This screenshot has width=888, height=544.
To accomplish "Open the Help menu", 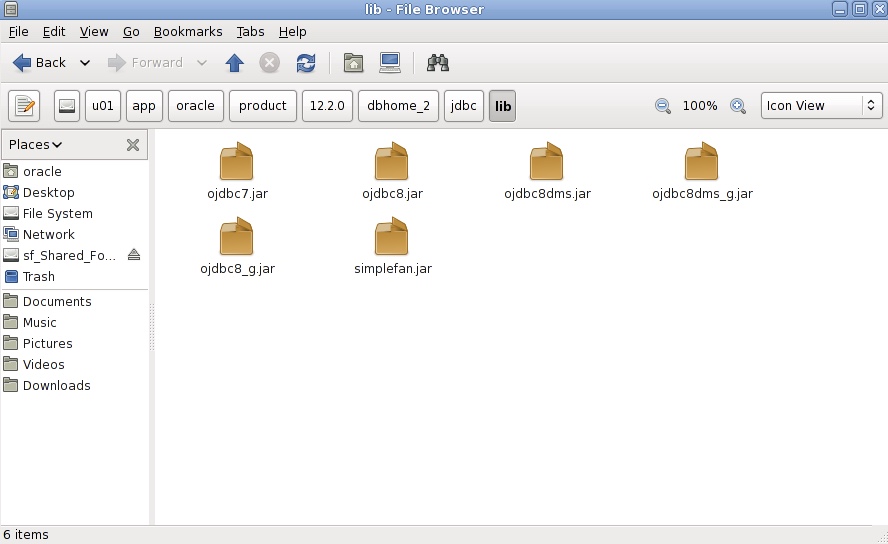I will (x=292, y=32).
